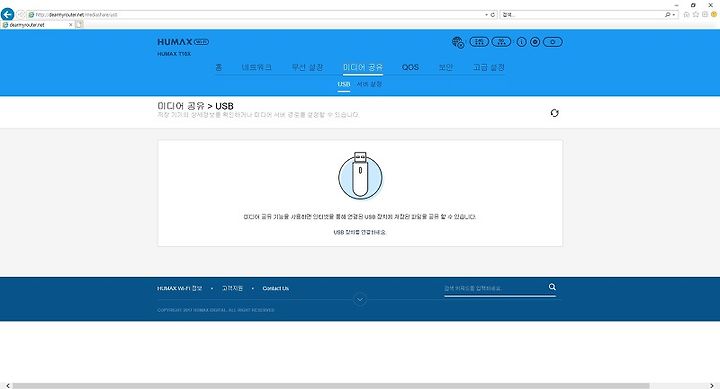
Task: Open the browser tools gear icon
Action: [x=705, y=15]
